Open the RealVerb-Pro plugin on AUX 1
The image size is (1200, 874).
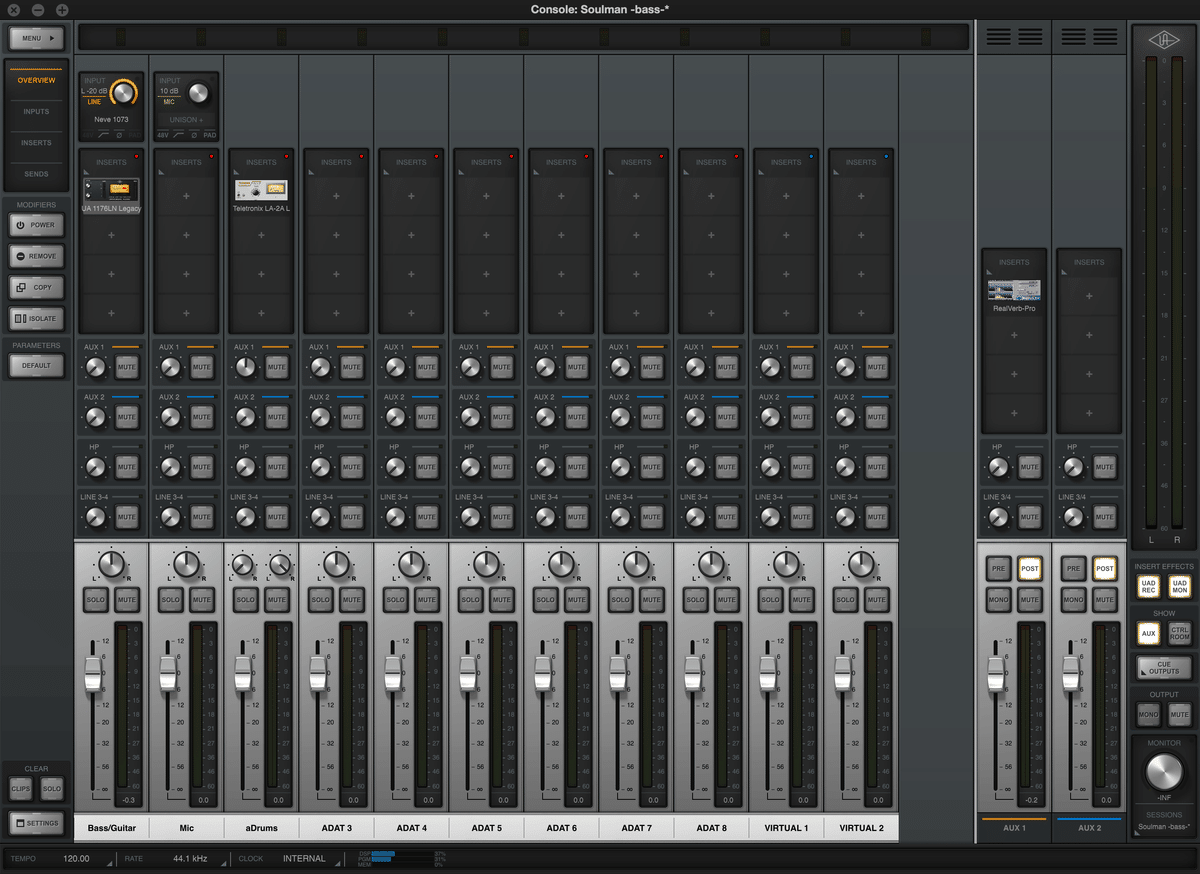[1014, 290]
